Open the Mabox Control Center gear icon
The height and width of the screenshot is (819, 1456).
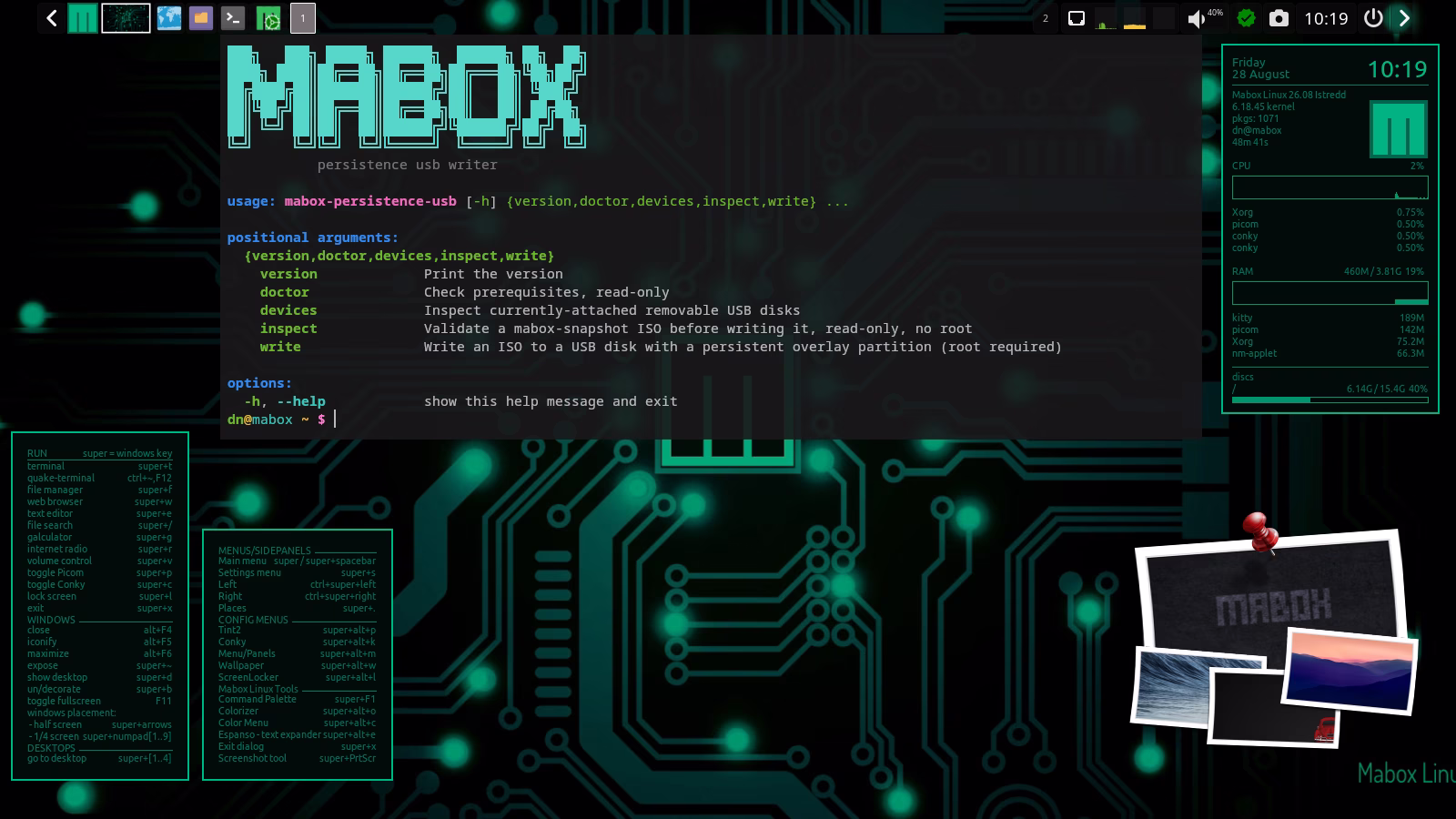pyautogui.click(x=268, y=18)
